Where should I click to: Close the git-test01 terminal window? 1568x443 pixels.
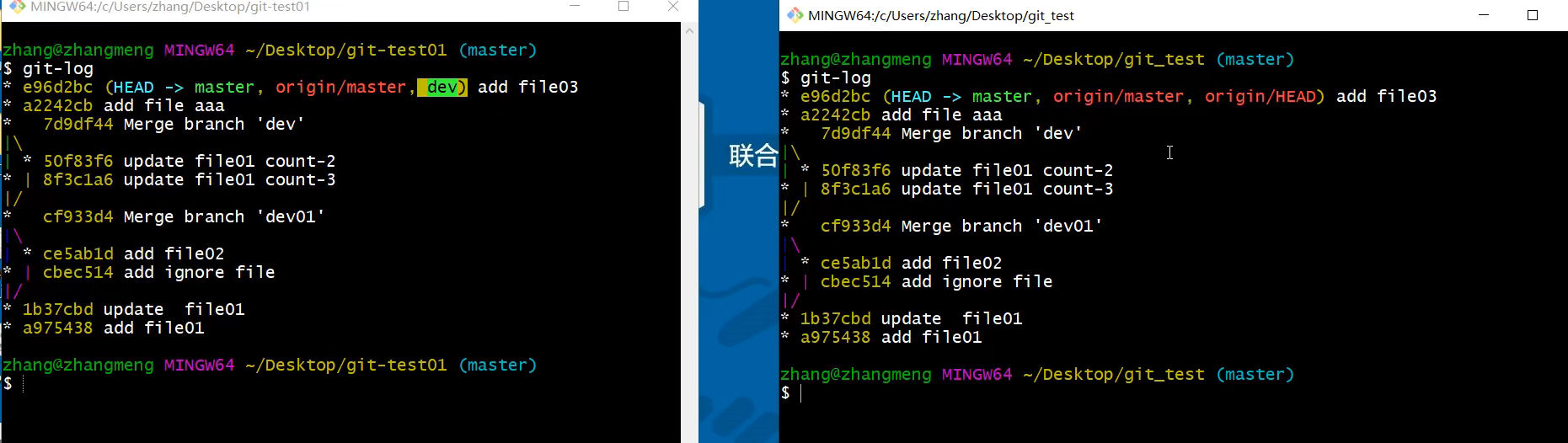click(x=673, y=7)
